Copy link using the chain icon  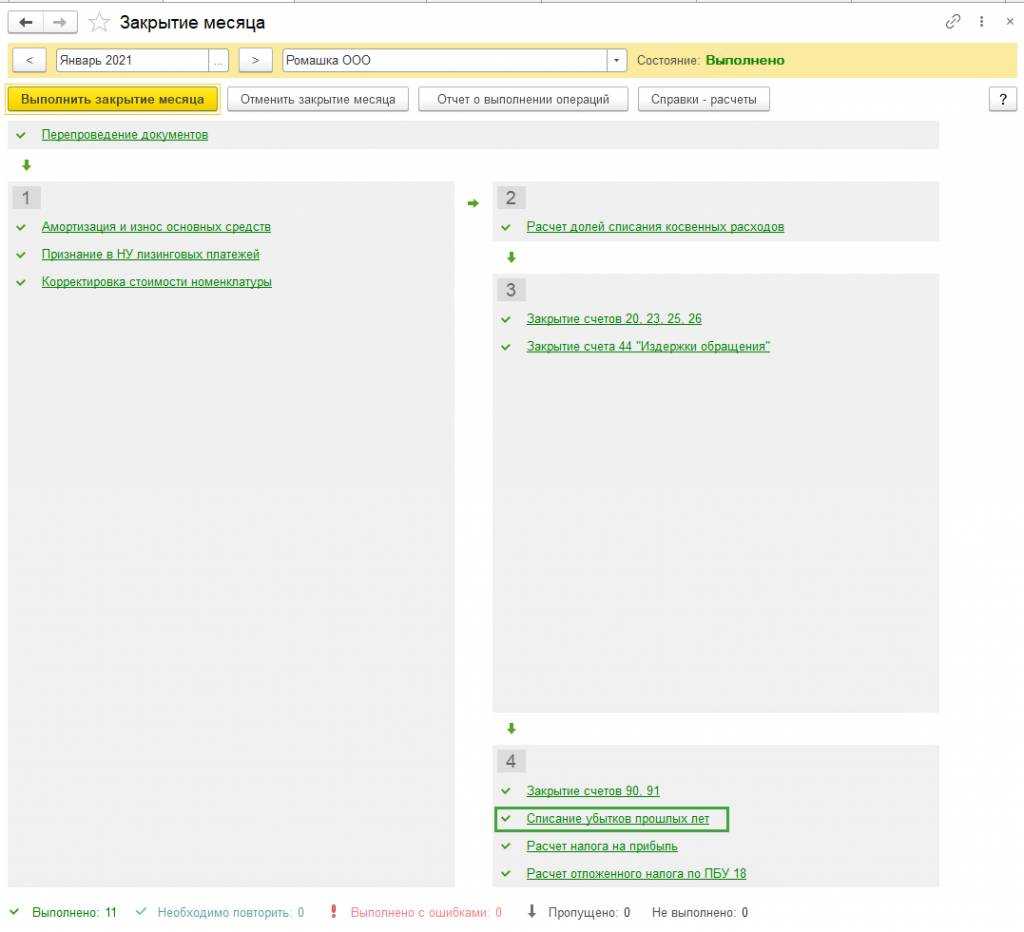[x=953, y=22]
